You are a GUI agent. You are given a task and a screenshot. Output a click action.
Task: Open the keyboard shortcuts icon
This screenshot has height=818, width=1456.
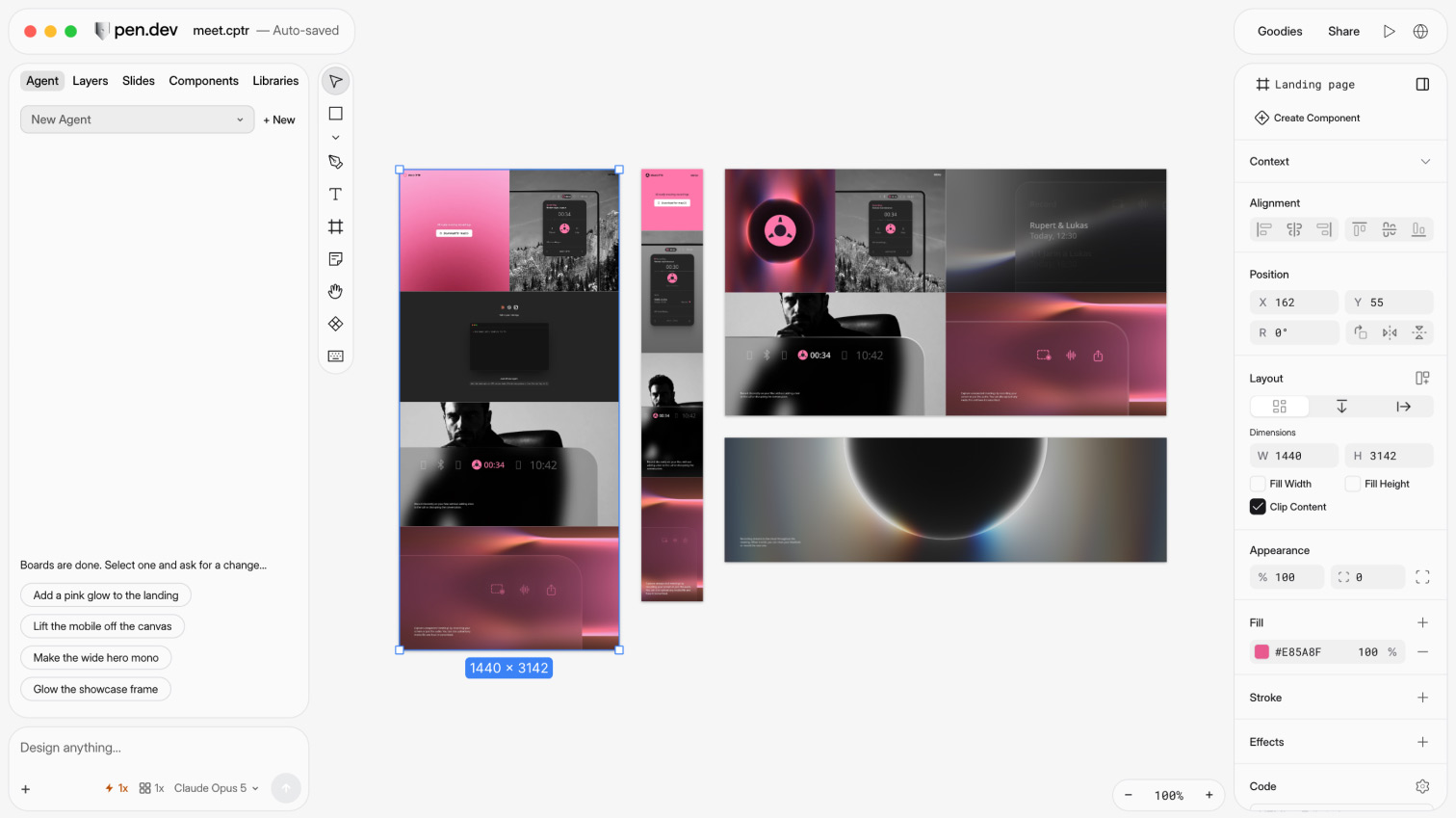pos(335,356)
